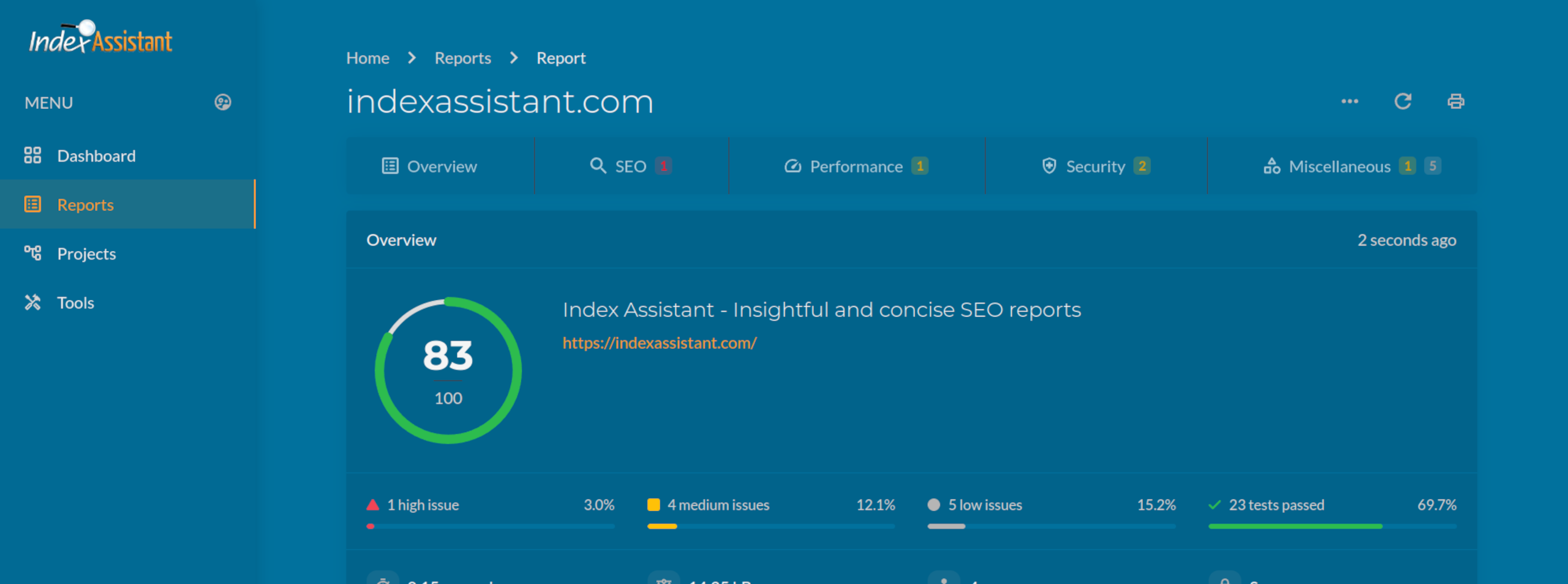Click the '4 medium issues' label
The height and width of the screenshot is (584, 1568).
718,505
